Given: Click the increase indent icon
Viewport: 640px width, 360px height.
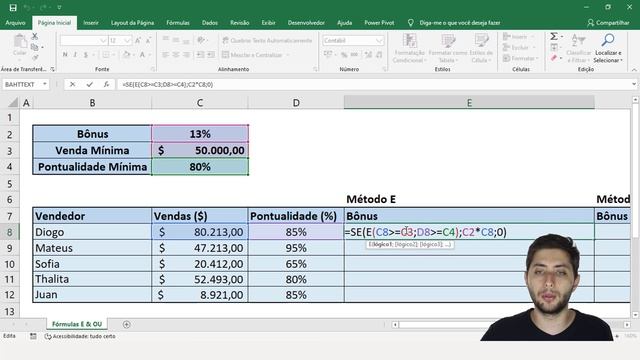Looking at the screenshot, I should (x=211, y=55).
